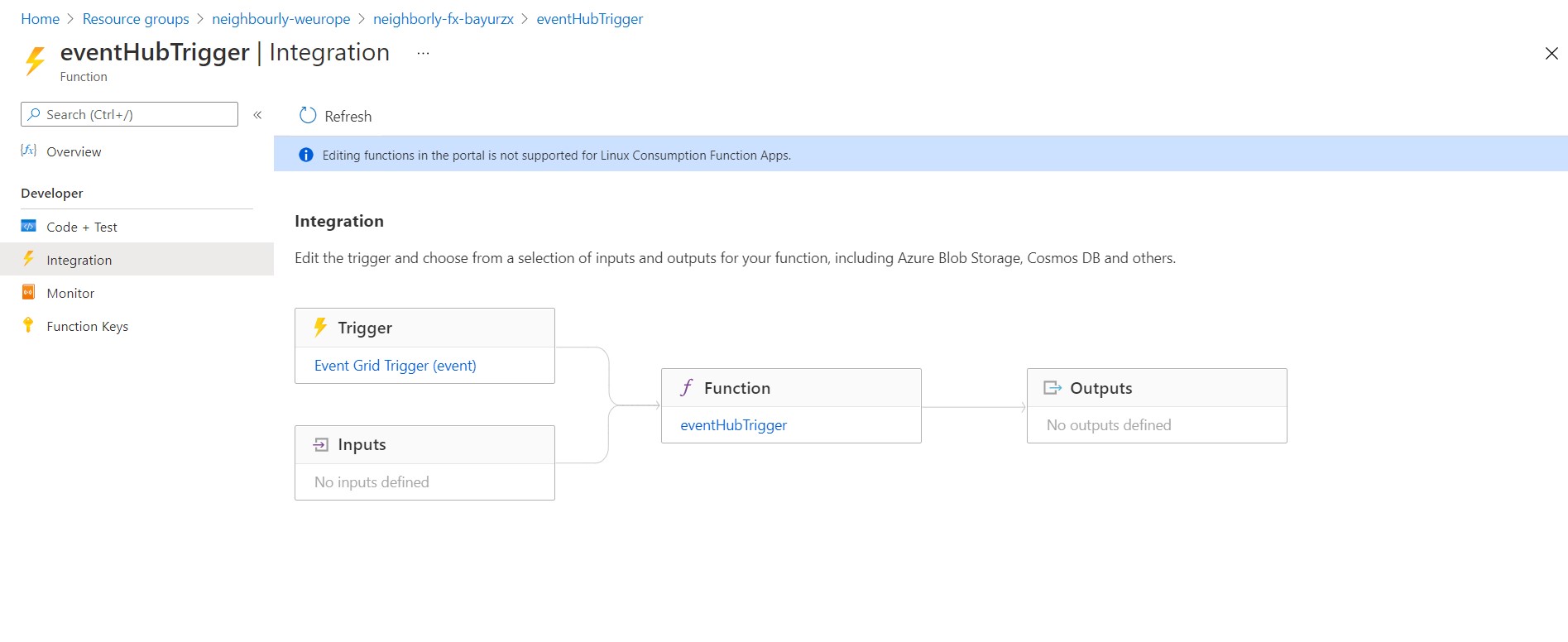Screen dimensions: 1568x642
Task: Click the Overview function icon
Action: [x=28, y=151]
